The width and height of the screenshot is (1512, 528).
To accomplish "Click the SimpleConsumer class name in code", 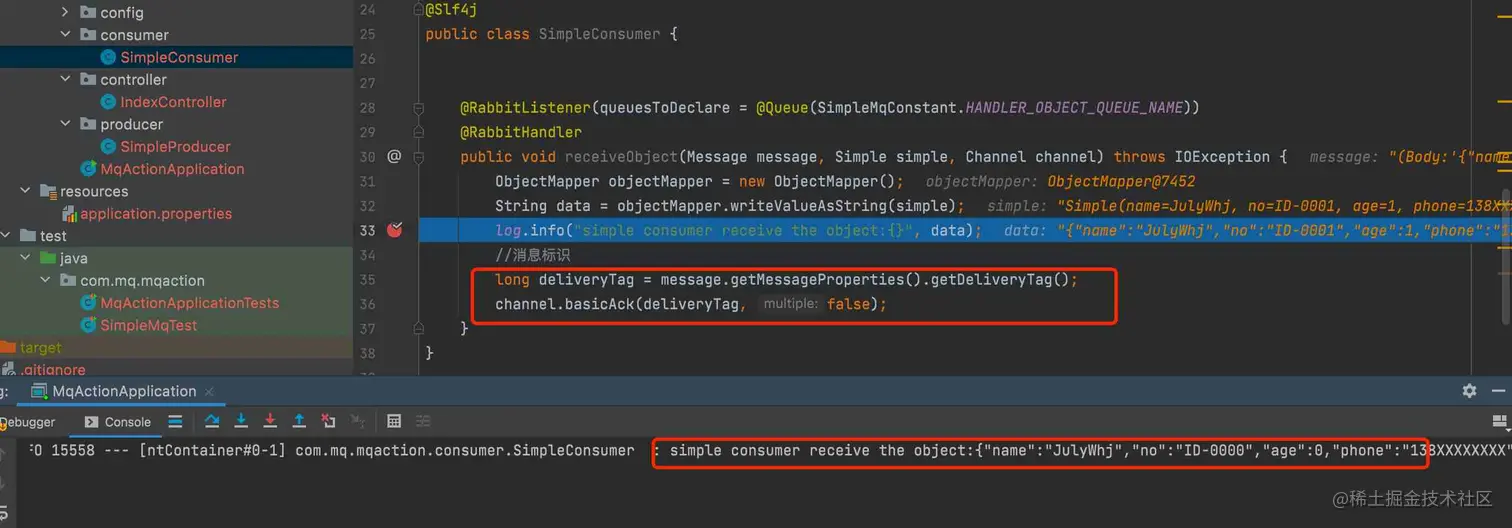I will (599, 34).
